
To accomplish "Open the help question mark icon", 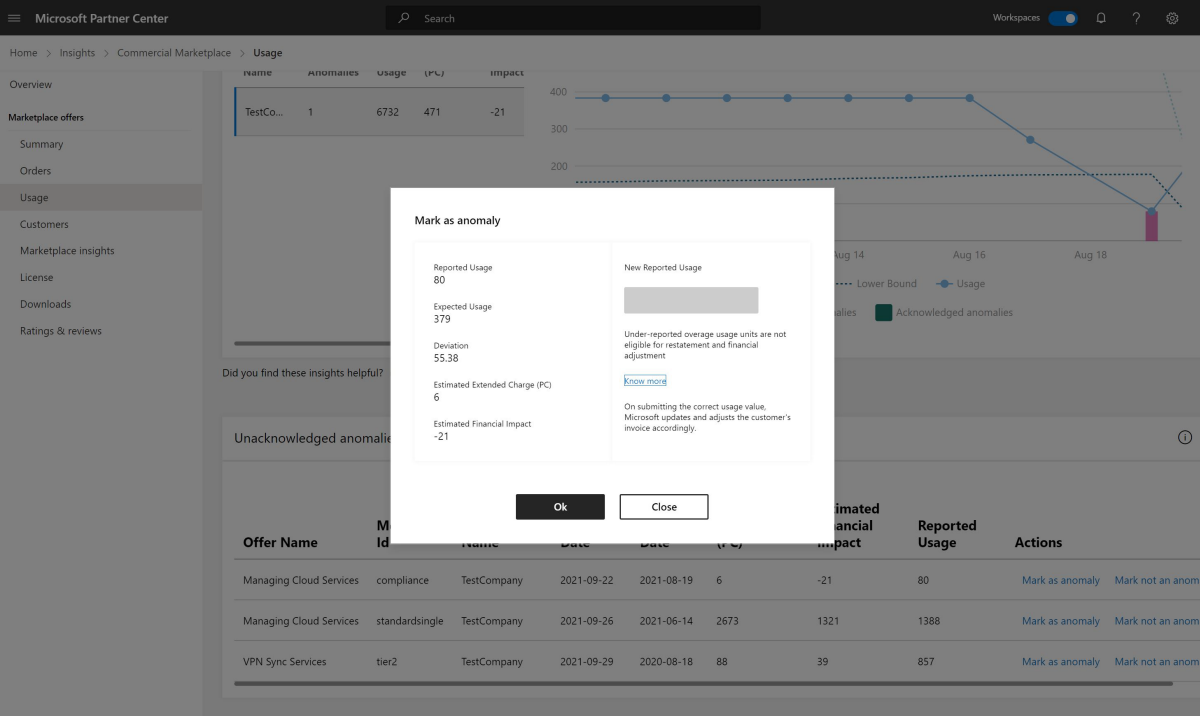I will (x=1136, y=18).
